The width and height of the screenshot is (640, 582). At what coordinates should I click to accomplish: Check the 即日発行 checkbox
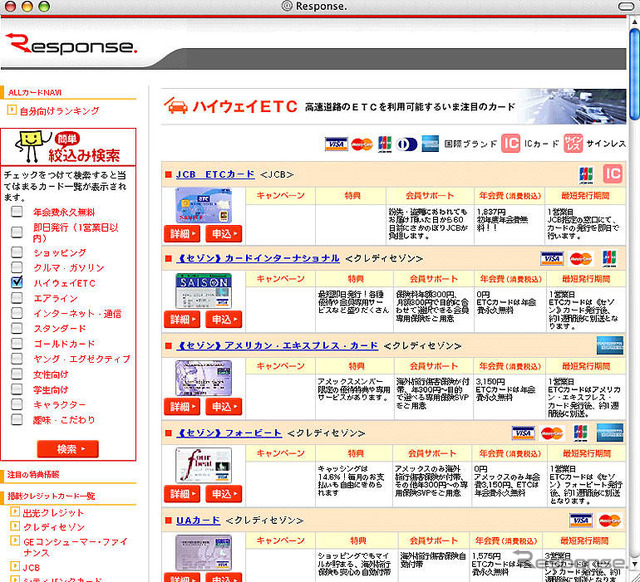click(x=17, y=232)
